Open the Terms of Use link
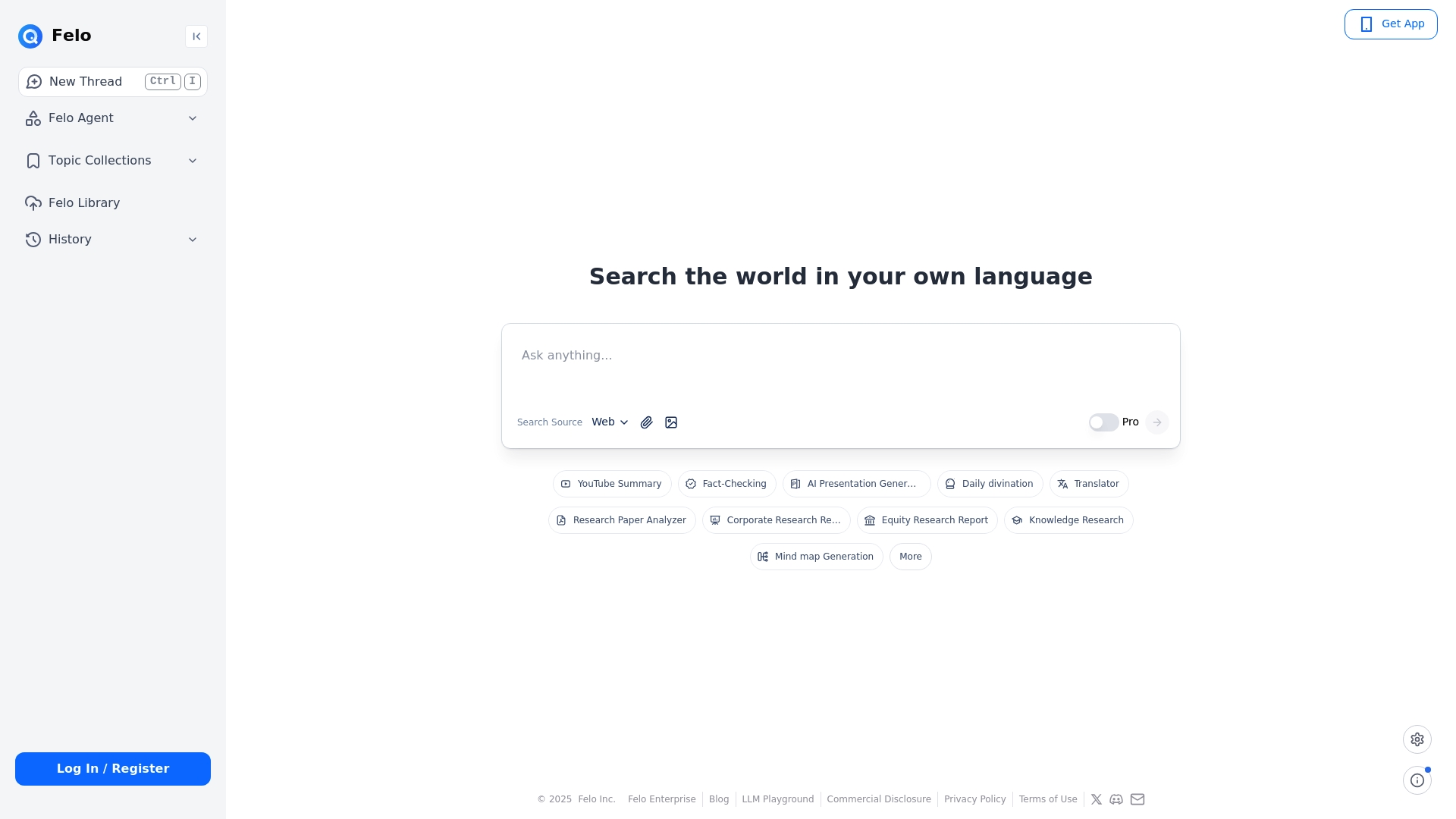Image resolution: width=1456 pixels, height=819 pixels. pyautogui.click(x=1048, y=799)
